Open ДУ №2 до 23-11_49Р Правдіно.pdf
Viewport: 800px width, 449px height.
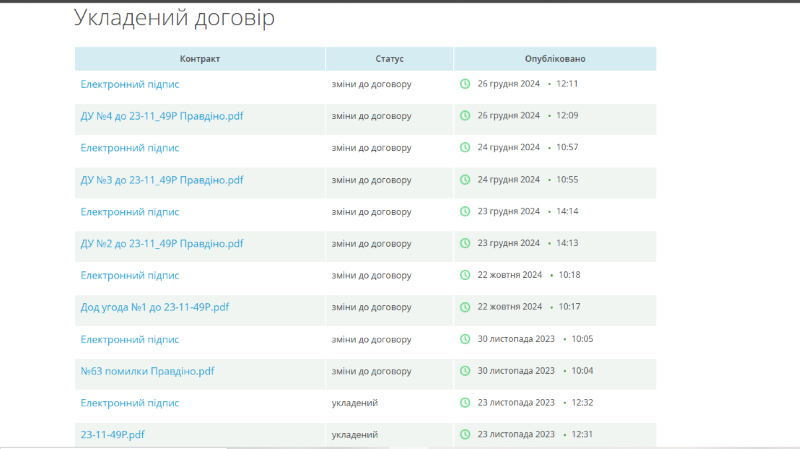[162, 243]
